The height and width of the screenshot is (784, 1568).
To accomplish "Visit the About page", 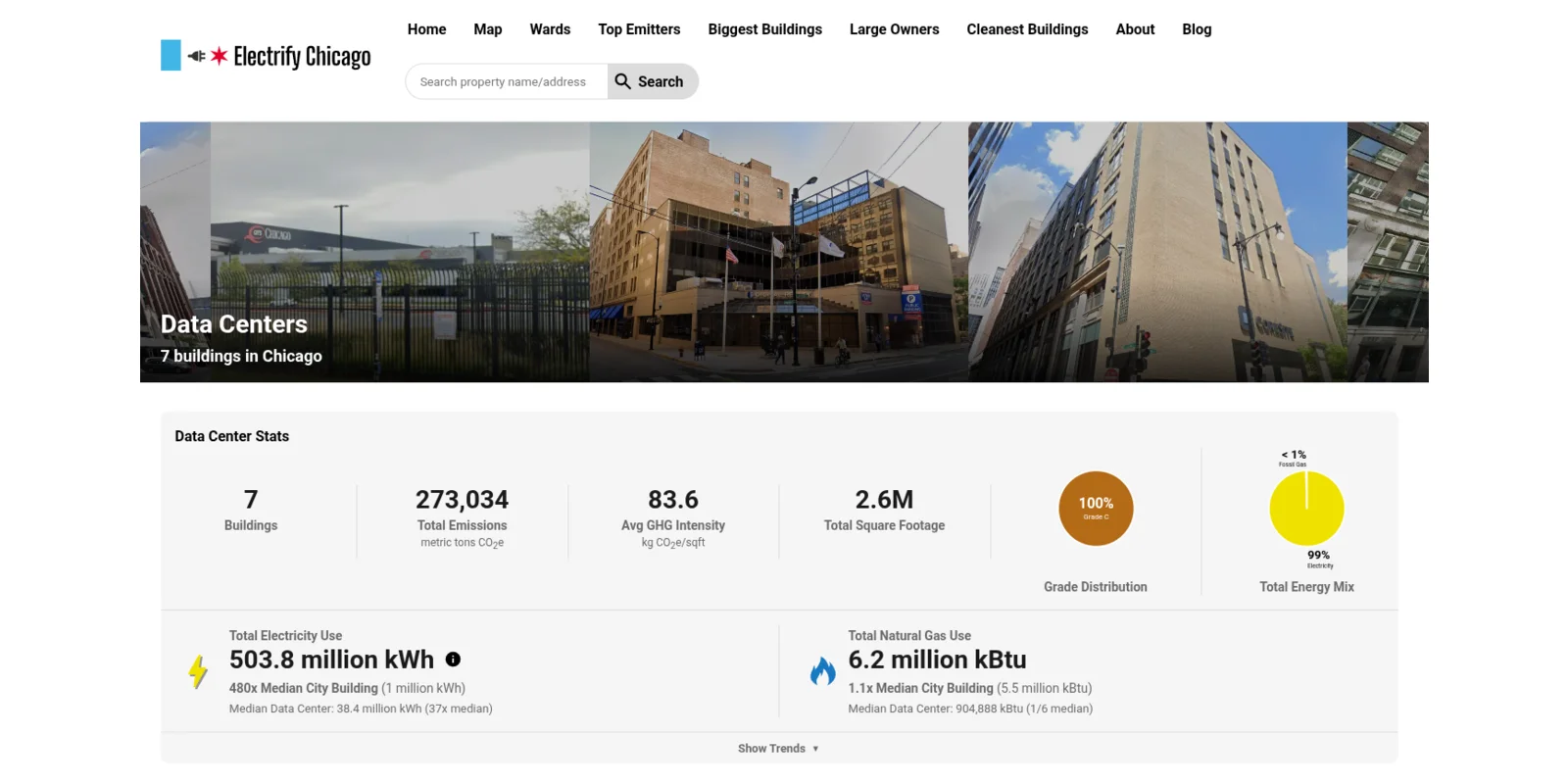I will (1135, 29).
